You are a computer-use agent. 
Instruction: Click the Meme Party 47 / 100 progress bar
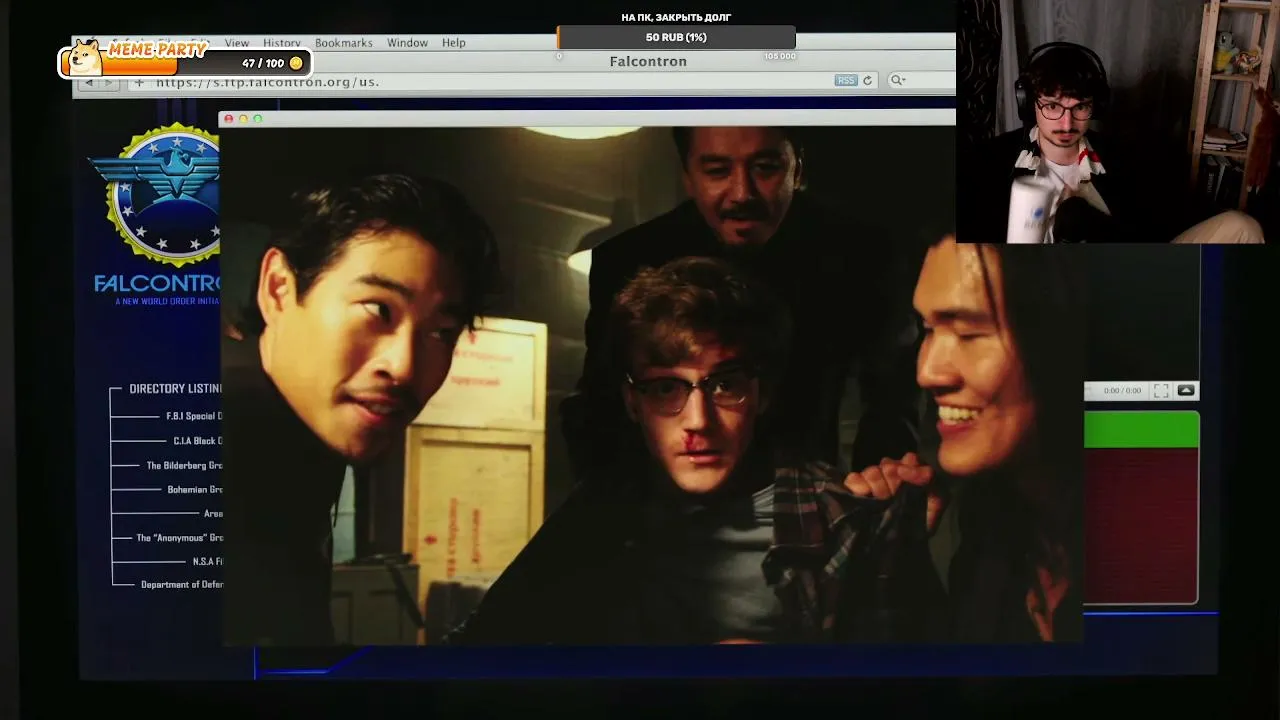click(x=186, y=63)
